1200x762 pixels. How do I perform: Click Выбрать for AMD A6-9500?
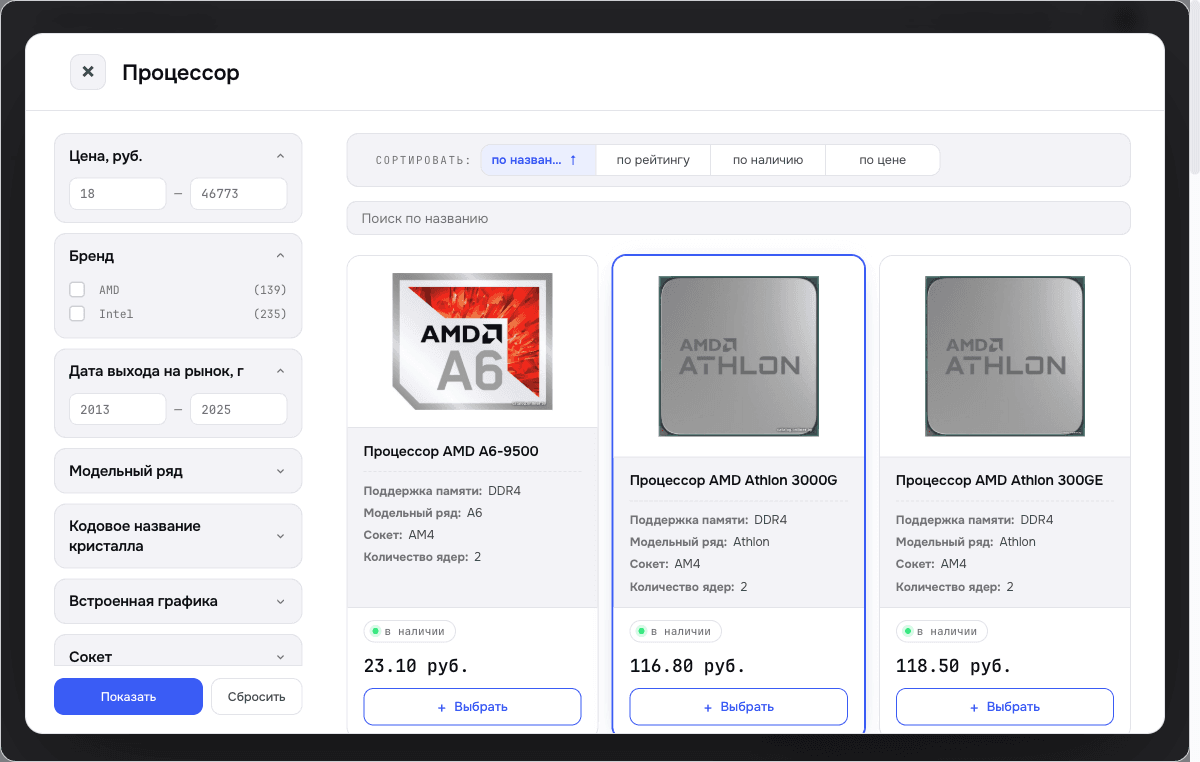coord(472,707)
